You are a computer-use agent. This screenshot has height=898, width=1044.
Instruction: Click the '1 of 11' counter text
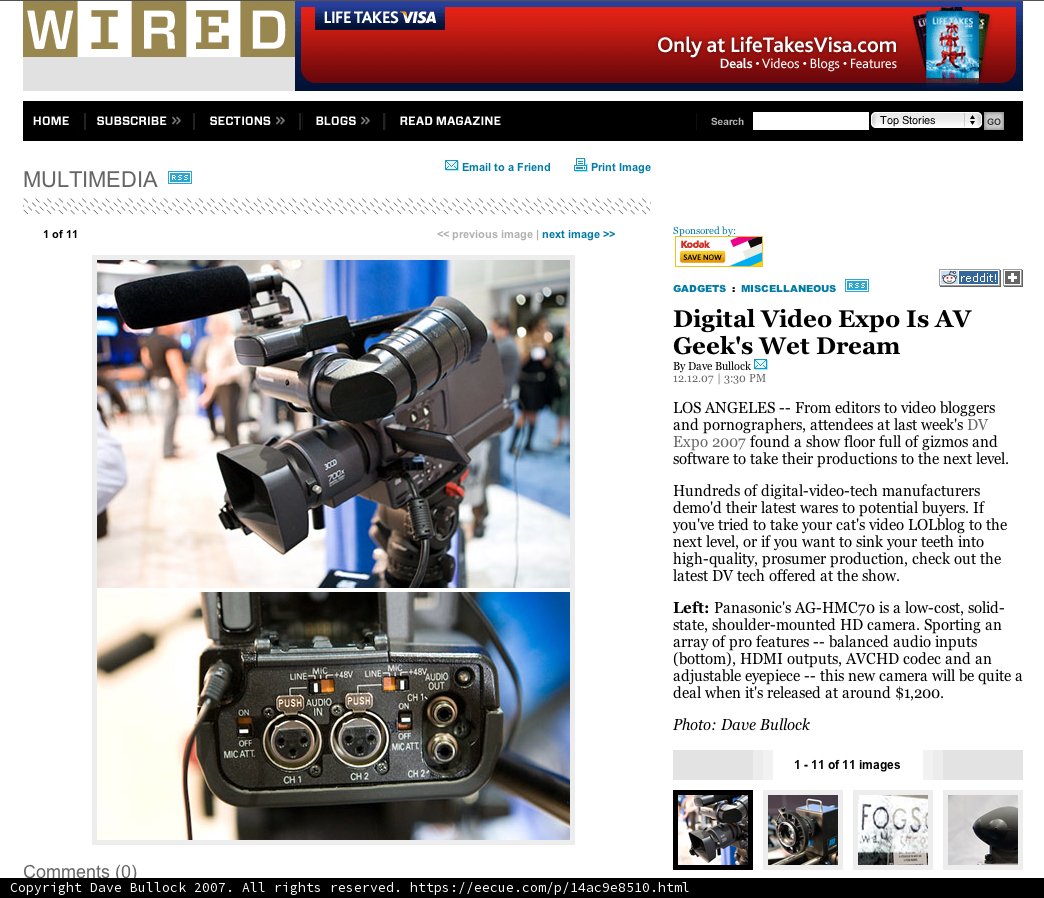point(61,234)
